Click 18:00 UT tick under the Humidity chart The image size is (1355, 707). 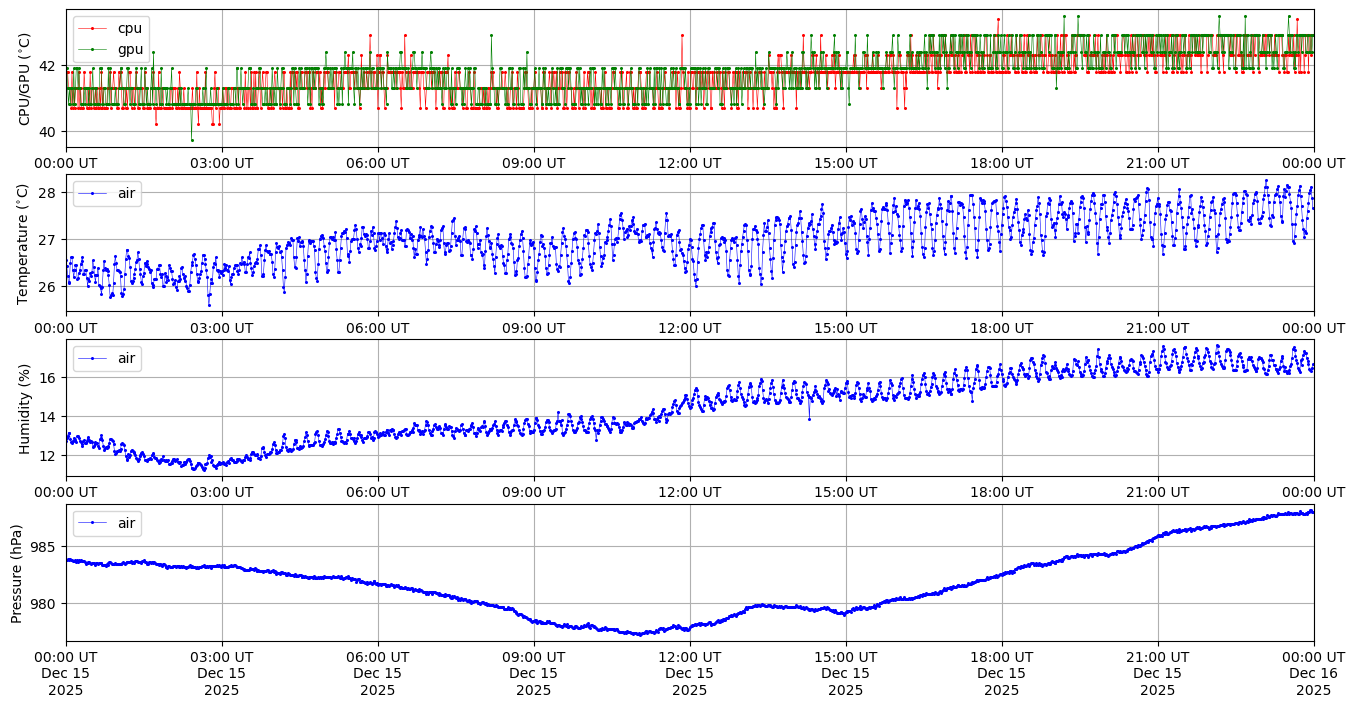tap(1001, 493)
